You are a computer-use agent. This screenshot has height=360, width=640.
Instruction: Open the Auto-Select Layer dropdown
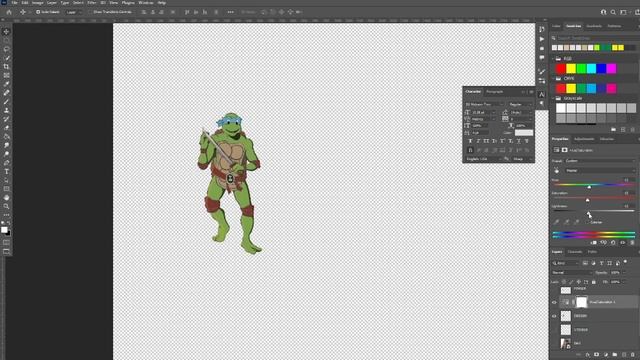point(73,12)
